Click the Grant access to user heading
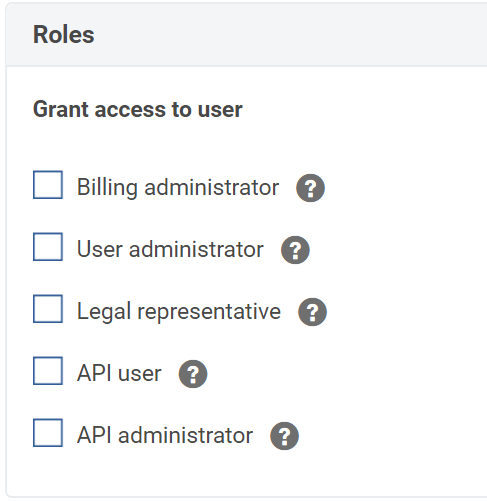 [x=138, y=109]
